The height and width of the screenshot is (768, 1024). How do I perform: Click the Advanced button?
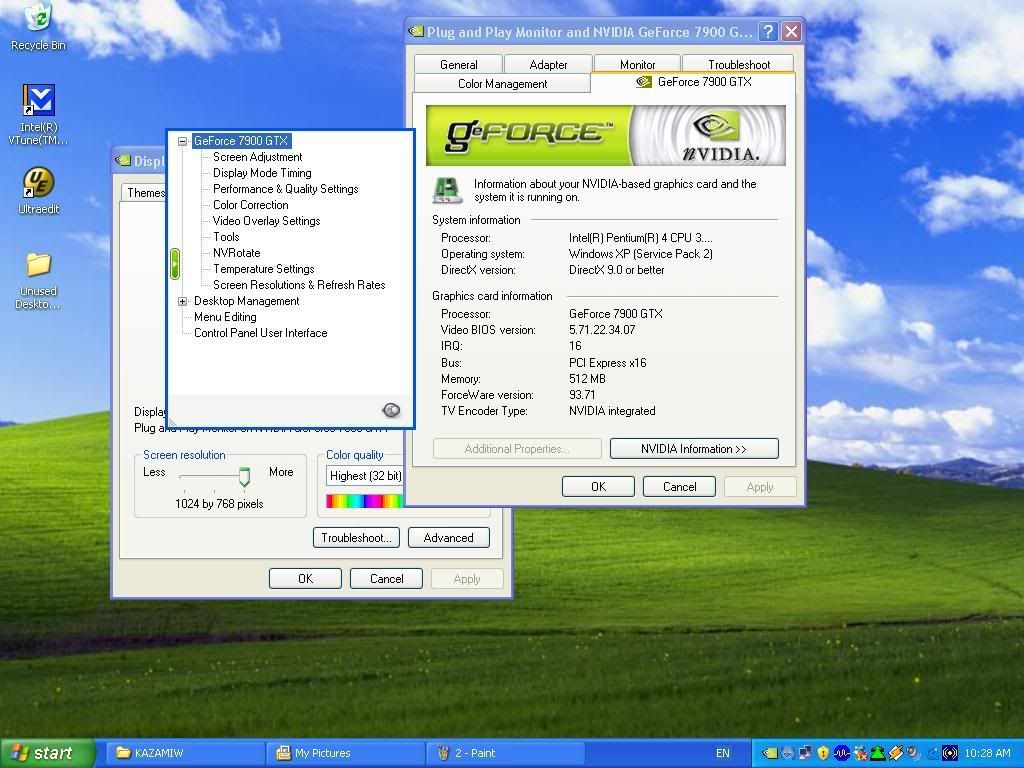pyautogui.click(x=448, y=538)
